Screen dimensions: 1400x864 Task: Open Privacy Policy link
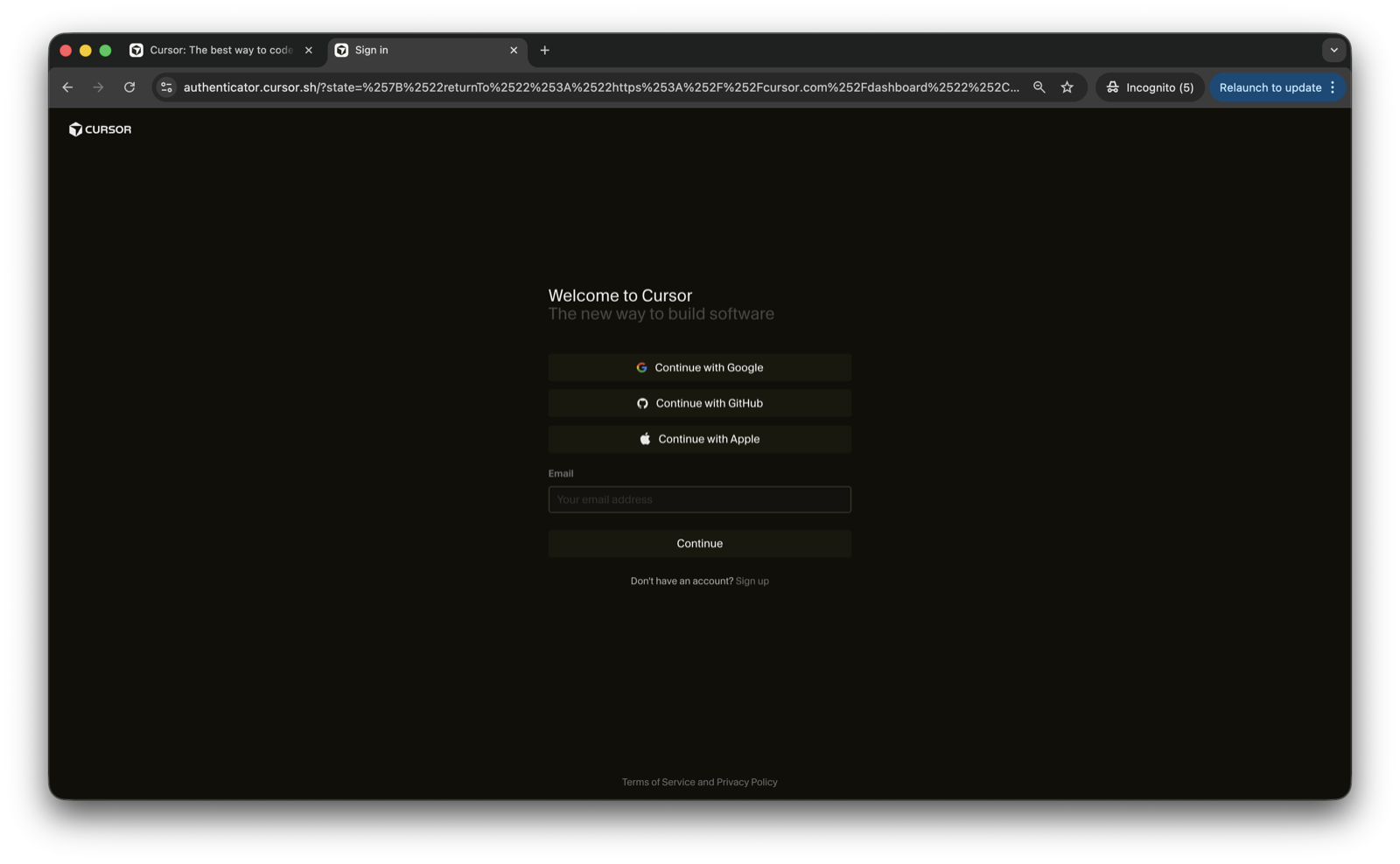746,782
